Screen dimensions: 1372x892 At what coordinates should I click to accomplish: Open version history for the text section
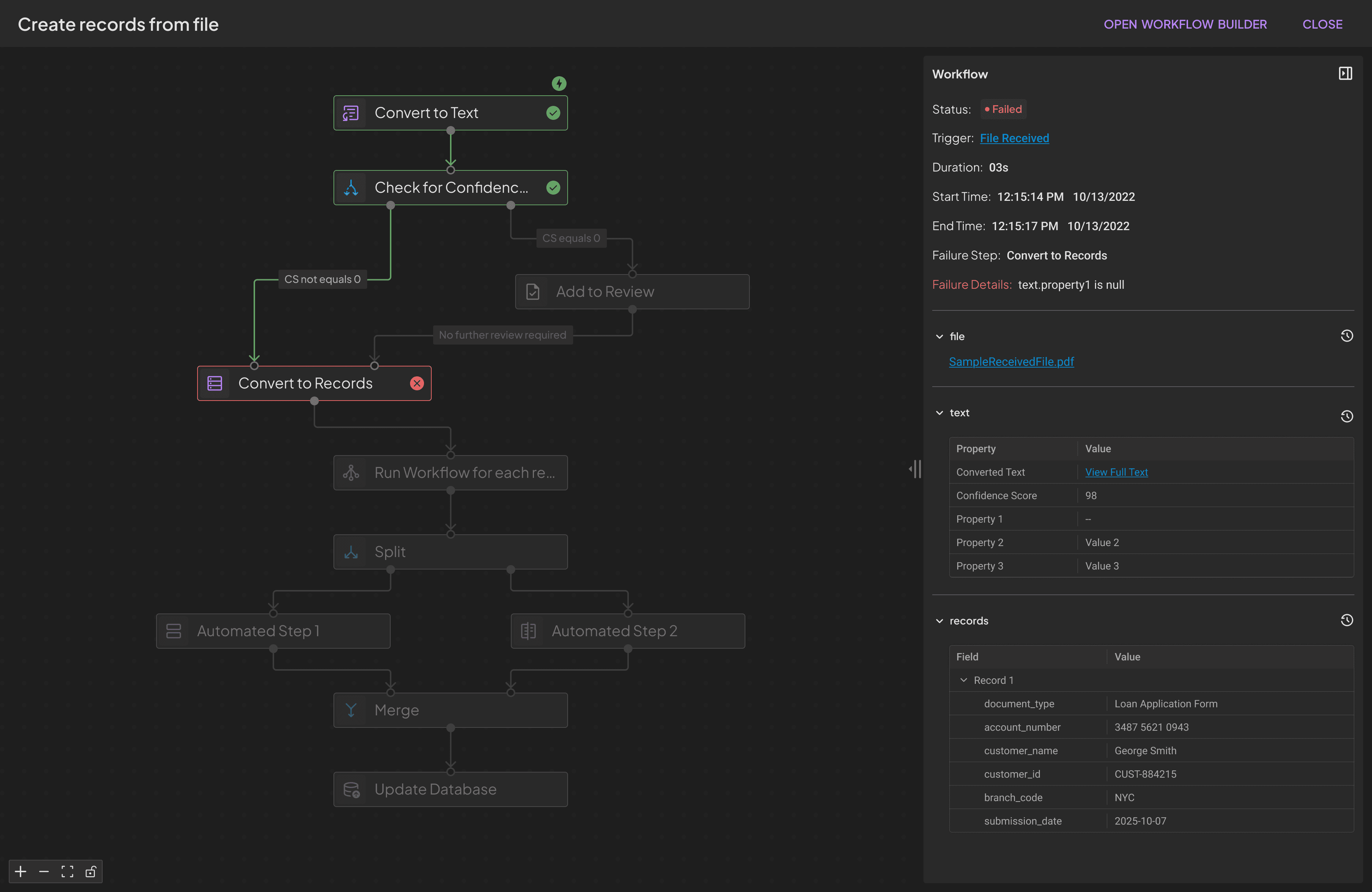pyautogui.click(x=1347, y=416)
